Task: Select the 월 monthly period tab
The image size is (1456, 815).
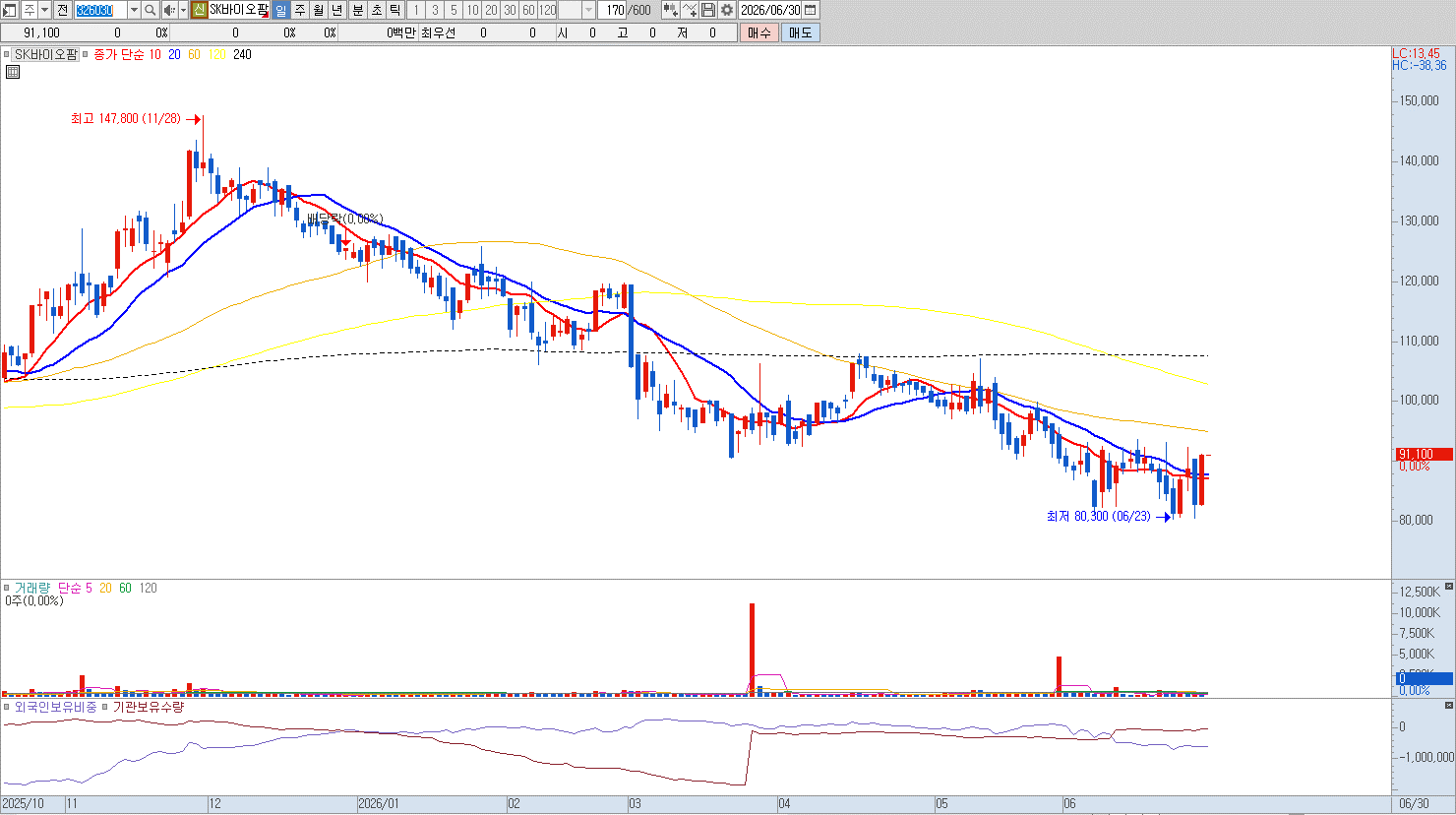Action: click(x=319, y=10)
